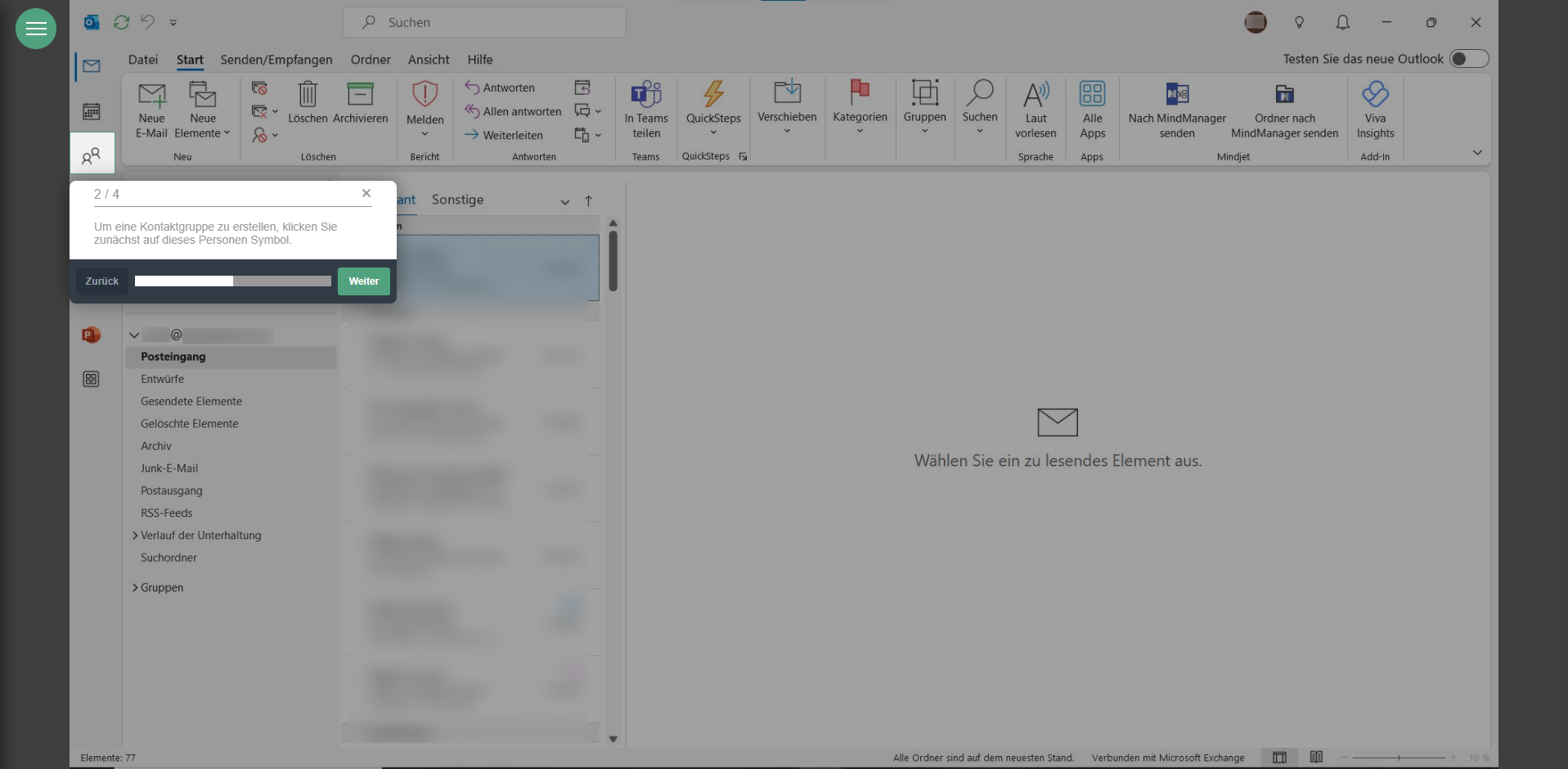This screenshot has height=769, width=1568.
Task: Open the Calendar view icon
Action: [92, 111]
